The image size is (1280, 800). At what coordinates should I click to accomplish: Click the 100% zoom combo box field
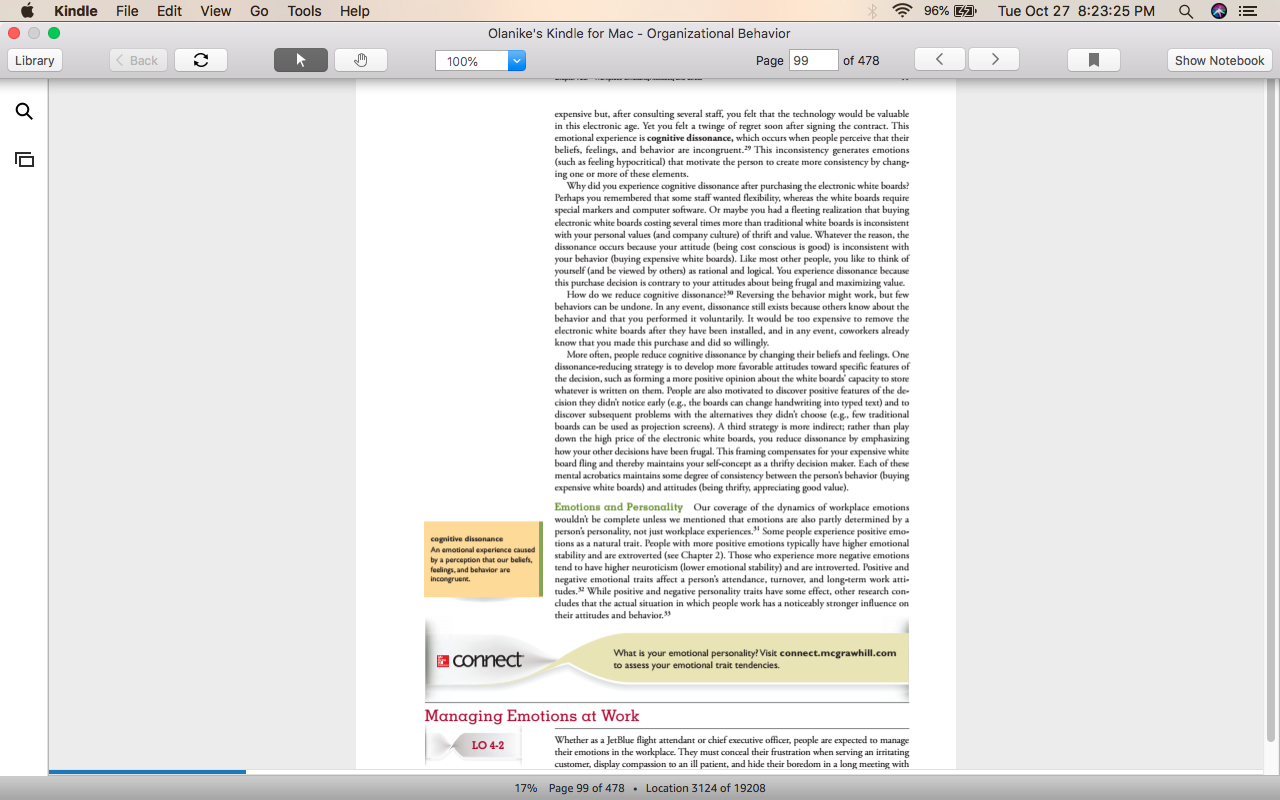(x=480, y=61)
